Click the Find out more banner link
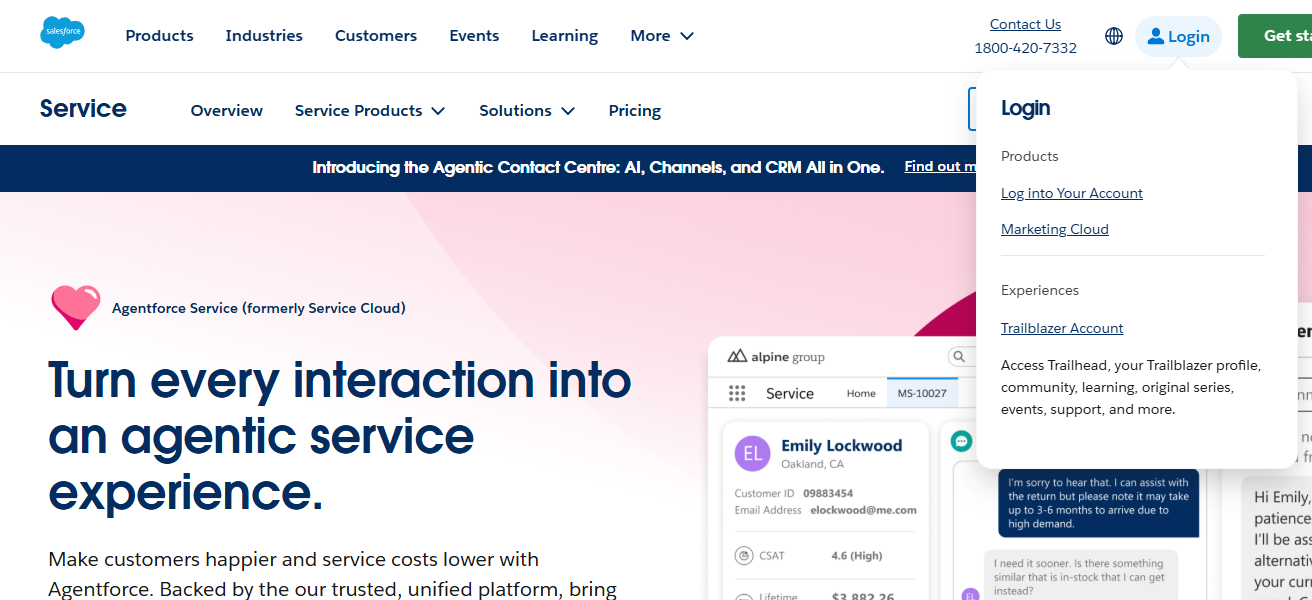 940,167
